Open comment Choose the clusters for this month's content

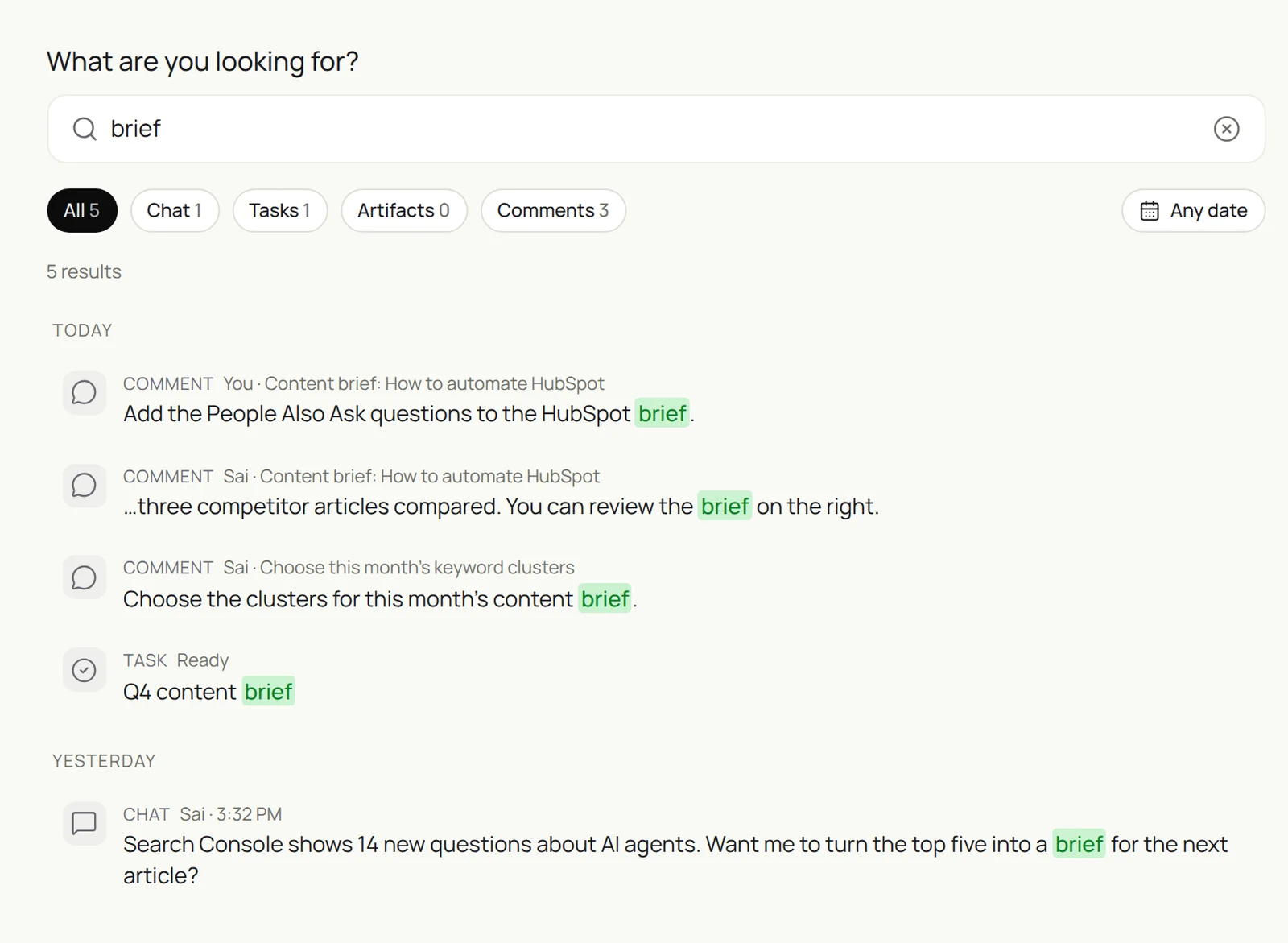(380, 599)
